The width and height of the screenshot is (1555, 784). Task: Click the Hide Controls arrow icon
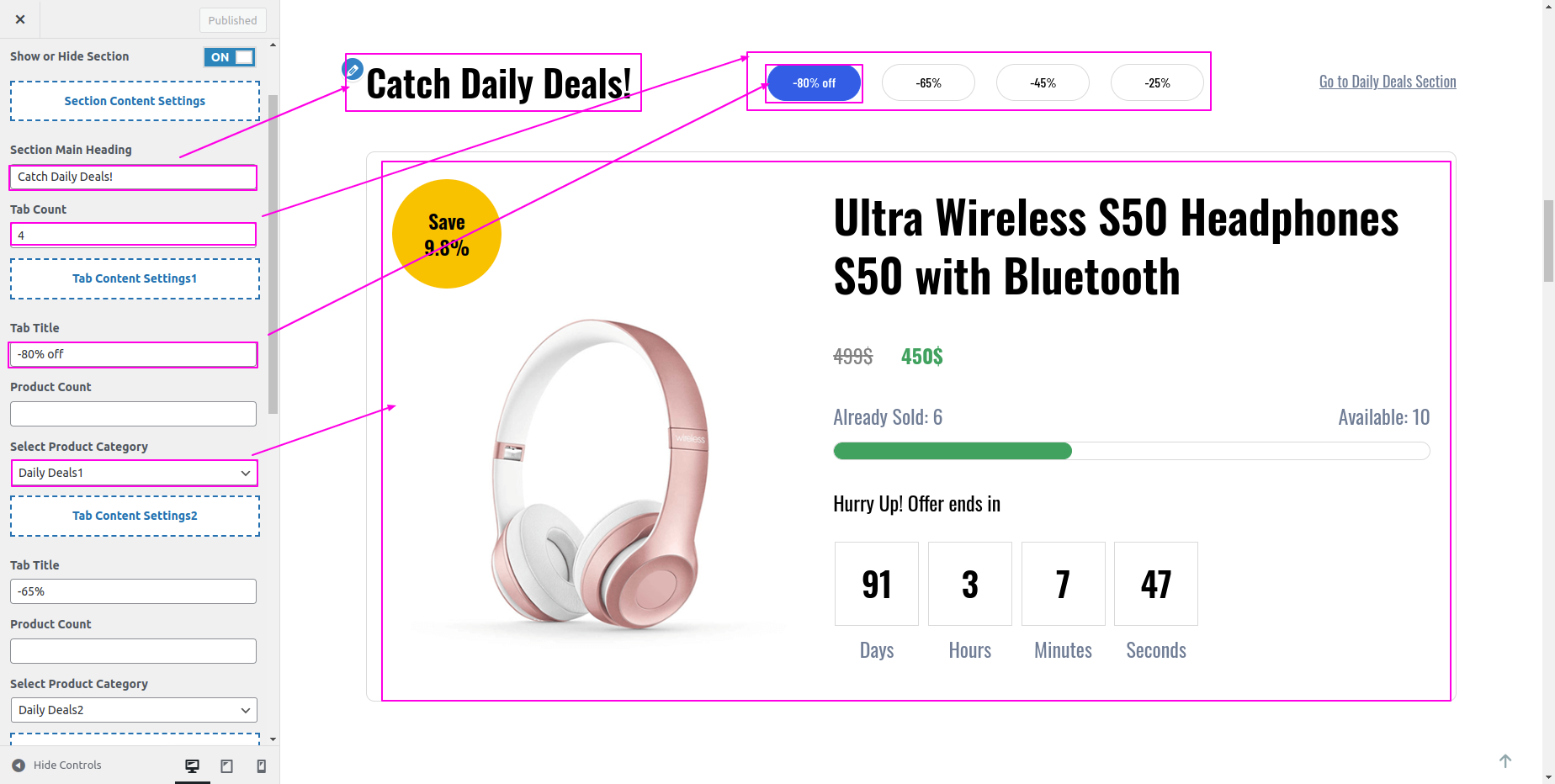pos(19,765)
